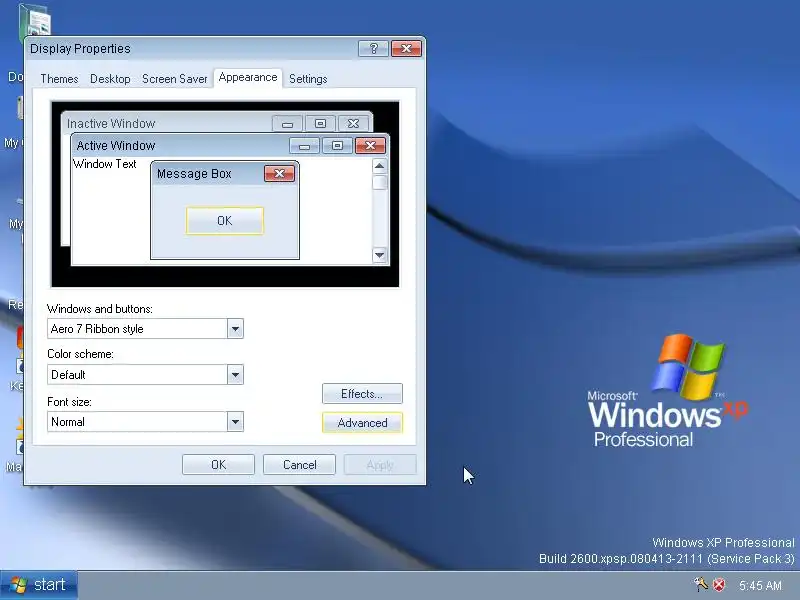Select the Screen Saver tab

pos(174,79)
